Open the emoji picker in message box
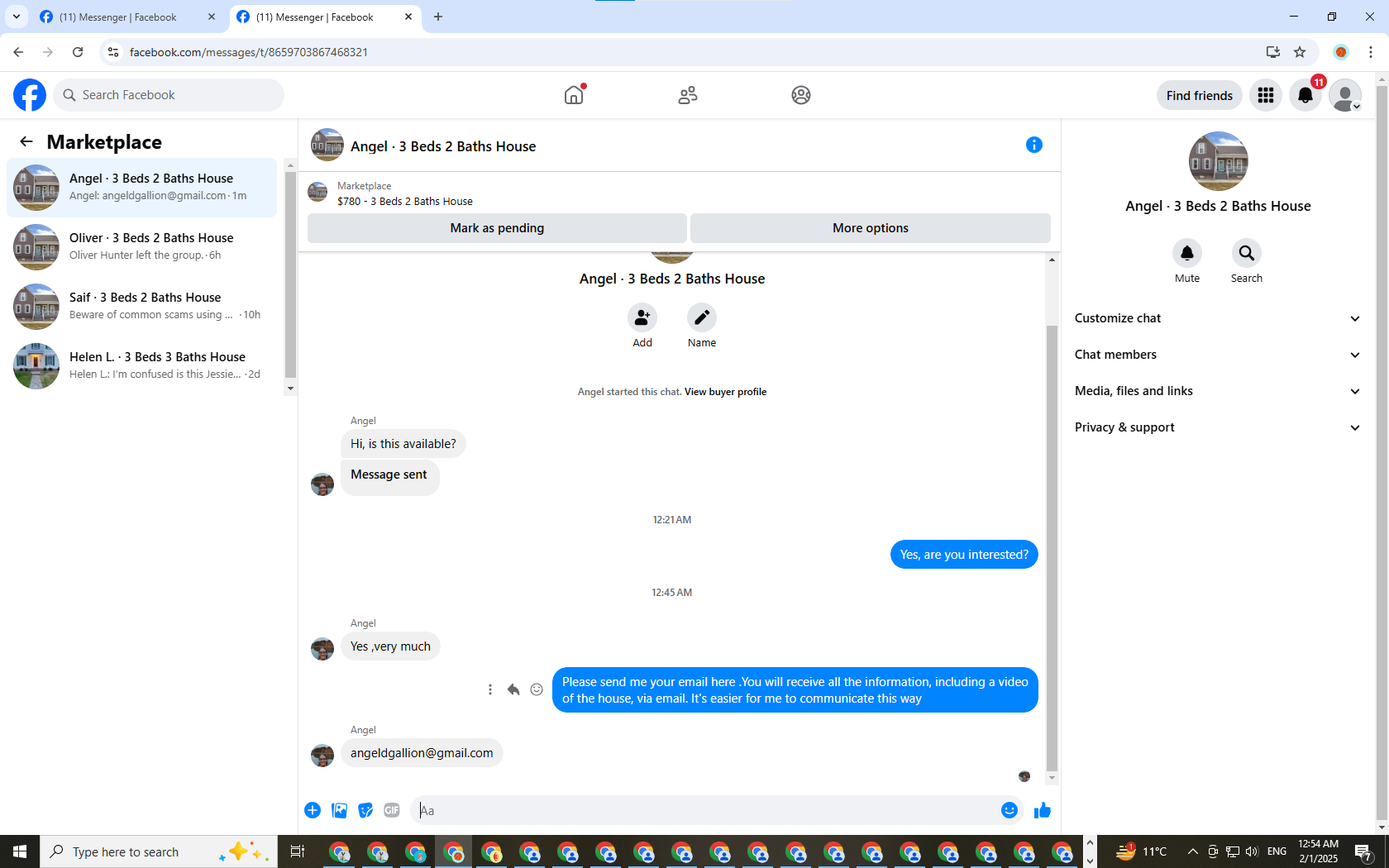 [1010, 810]
